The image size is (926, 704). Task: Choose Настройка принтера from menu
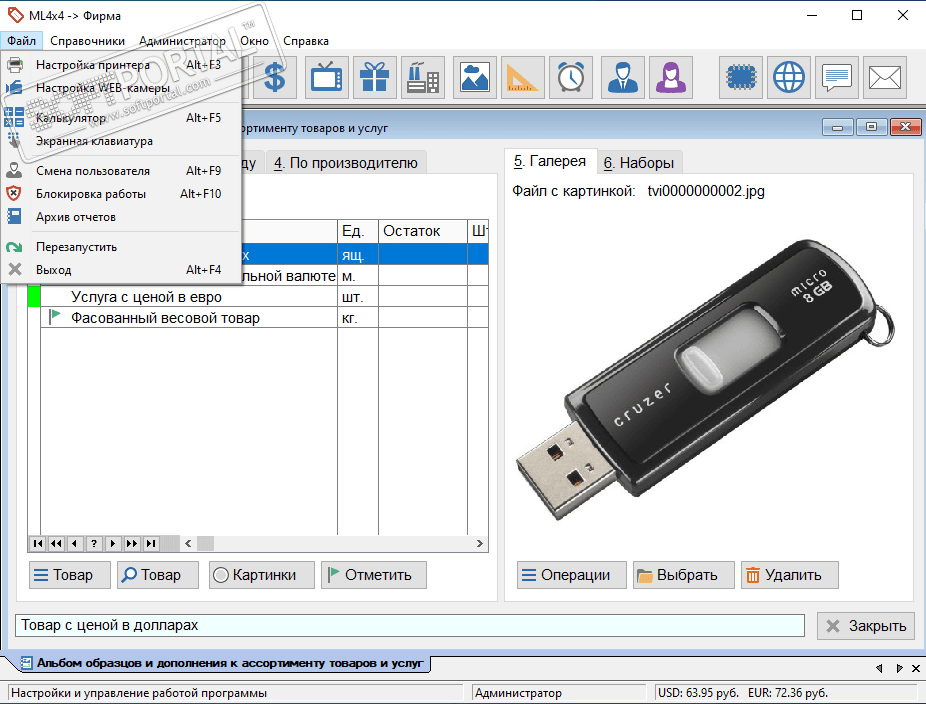pyautogui.click(x=121, y=65)
